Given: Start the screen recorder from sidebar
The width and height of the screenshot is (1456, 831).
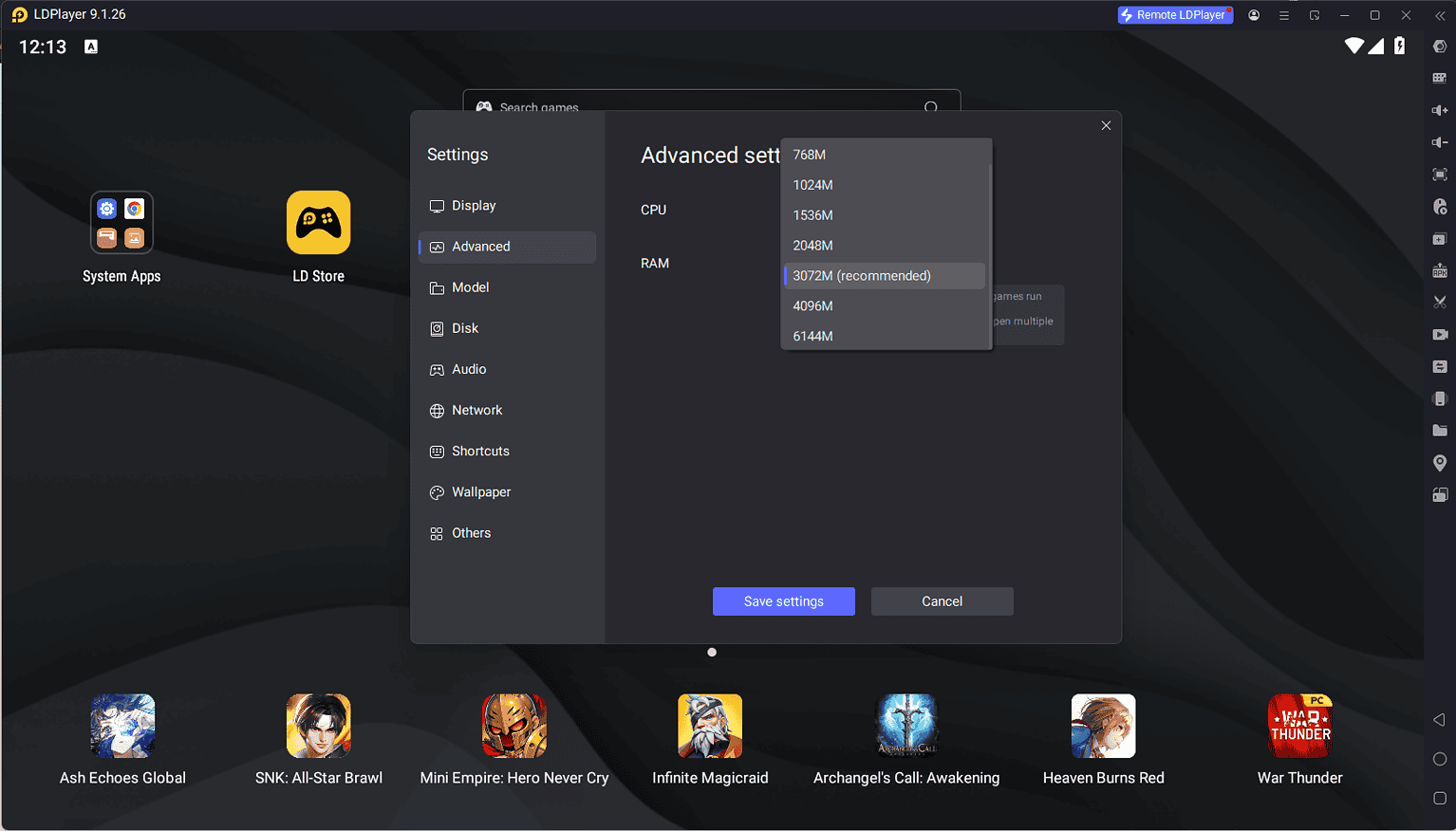Looking at the screenshot, I should (x=1440, y=334).
